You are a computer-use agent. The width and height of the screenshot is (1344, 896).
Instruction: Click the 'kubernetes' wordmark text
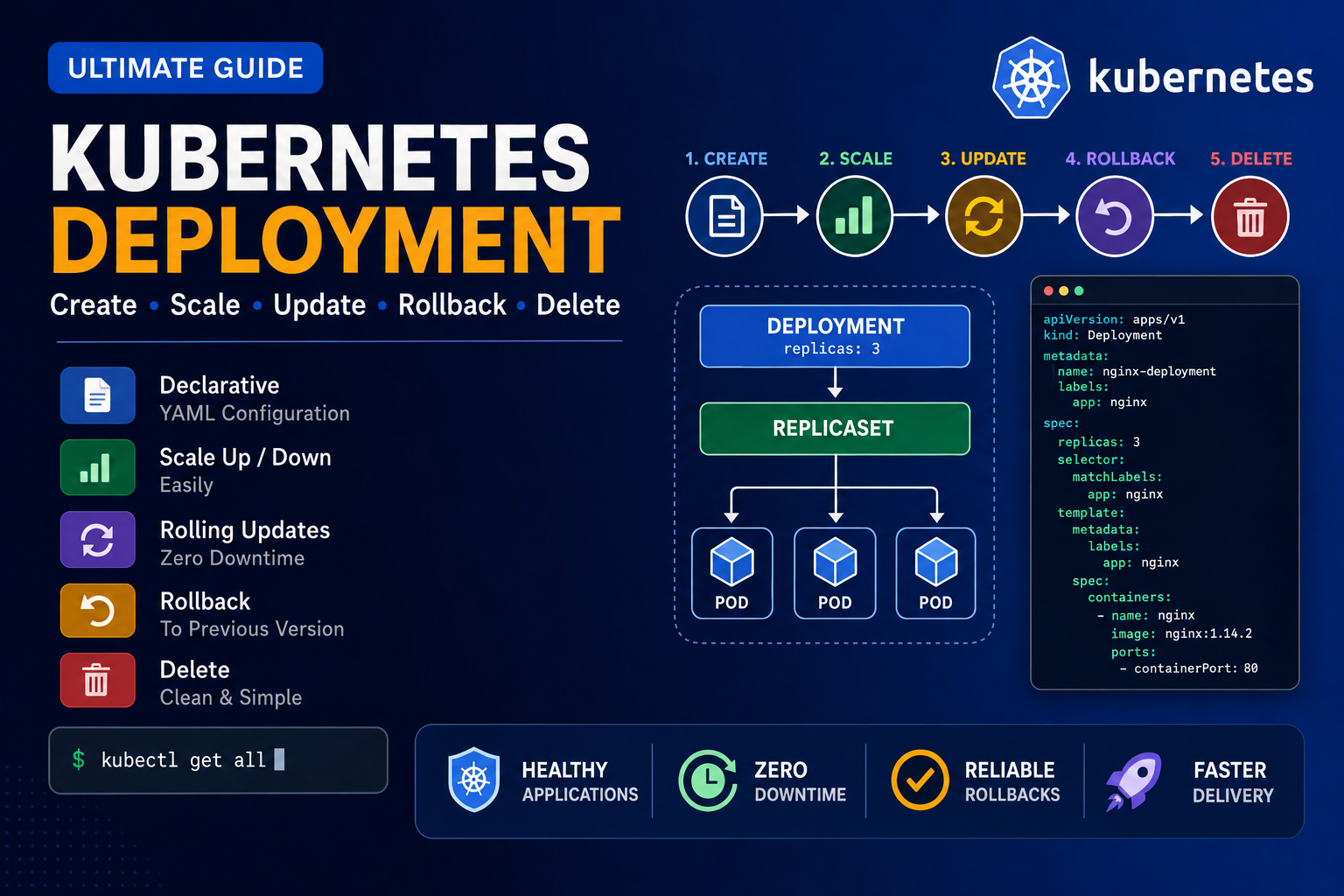[1200, 77]
